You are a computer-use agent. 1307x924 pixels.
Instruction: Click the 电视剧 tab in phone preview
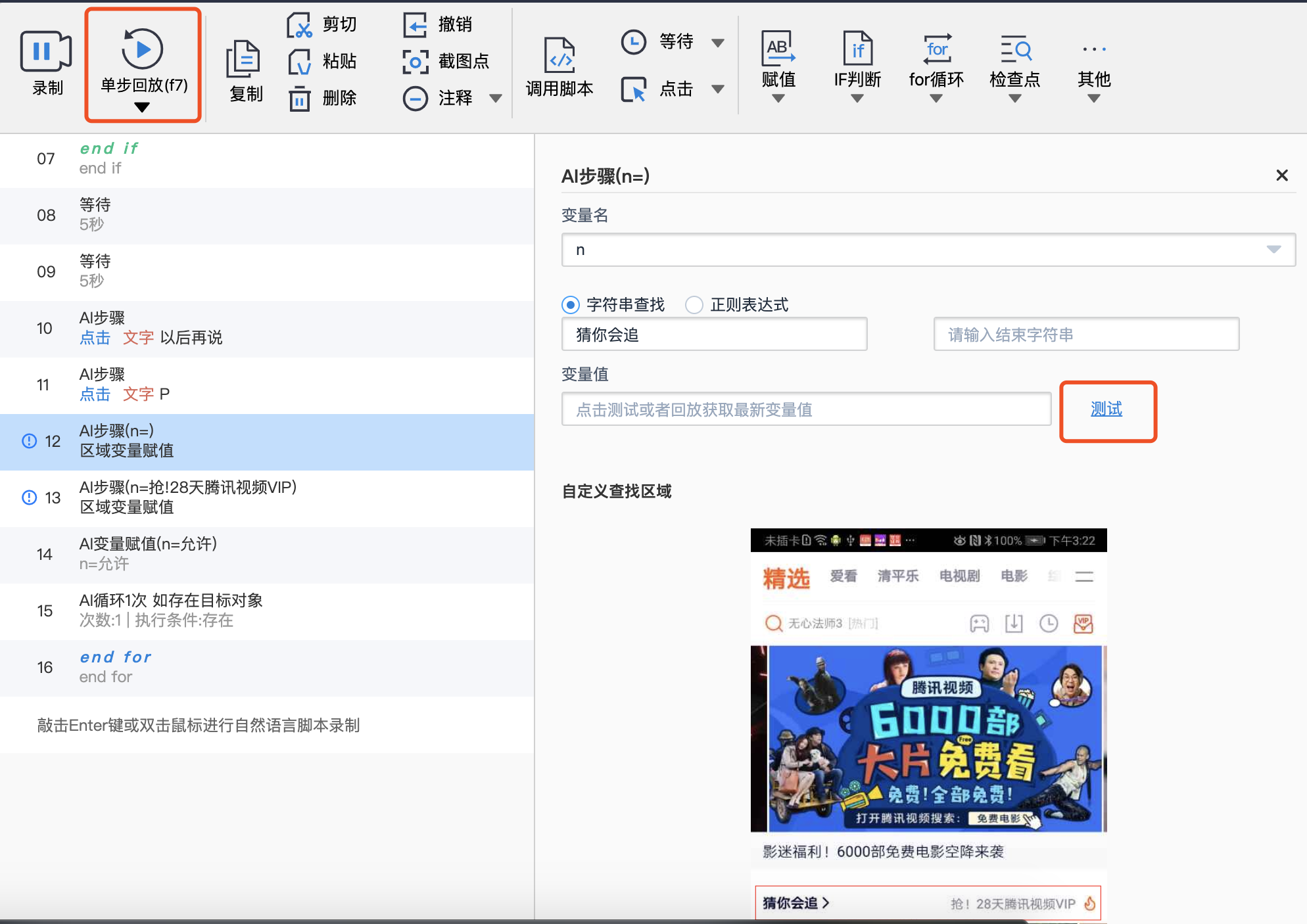tap(960, 576)
